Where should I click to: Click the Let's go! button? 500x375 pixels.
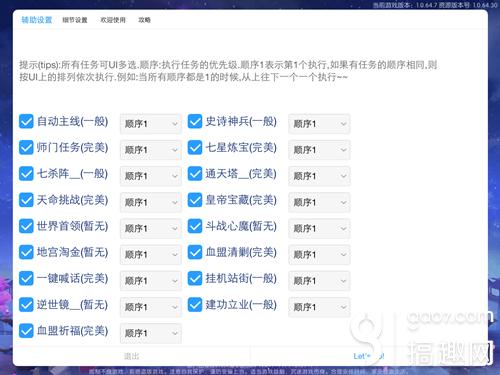pyautogui.click(x=369, y=356)
